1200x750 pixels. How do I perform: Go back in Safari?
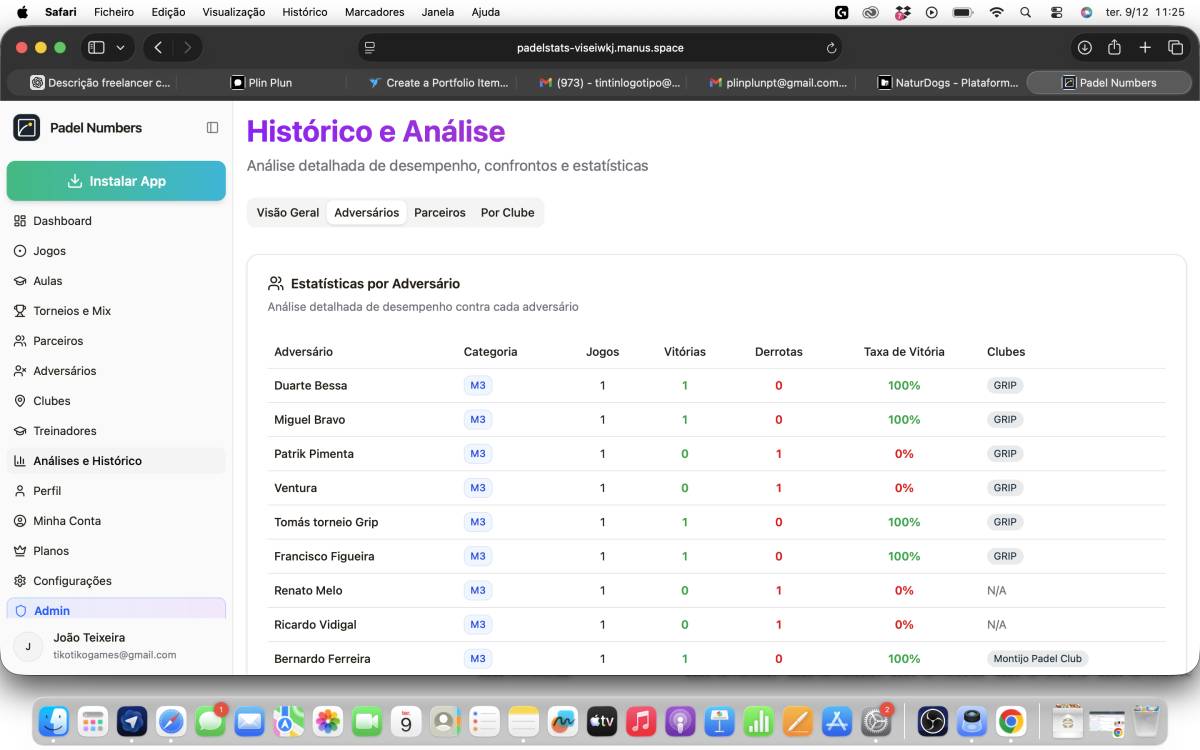coord(158,48)
